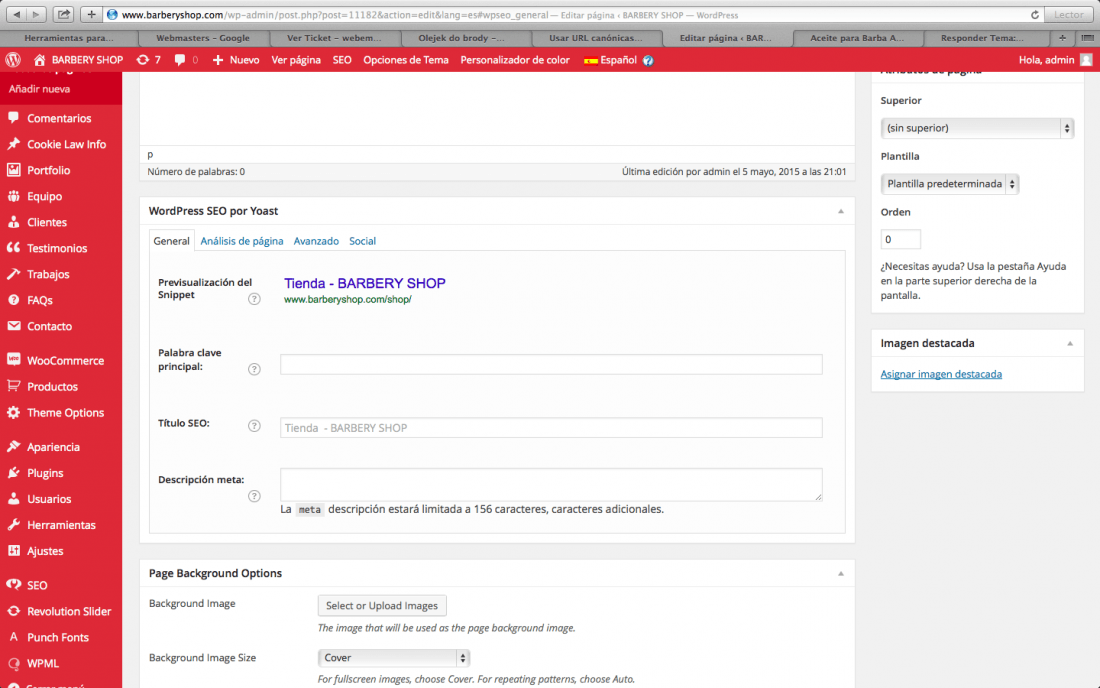Open the Background Image Size Cover dropdown

394,658
